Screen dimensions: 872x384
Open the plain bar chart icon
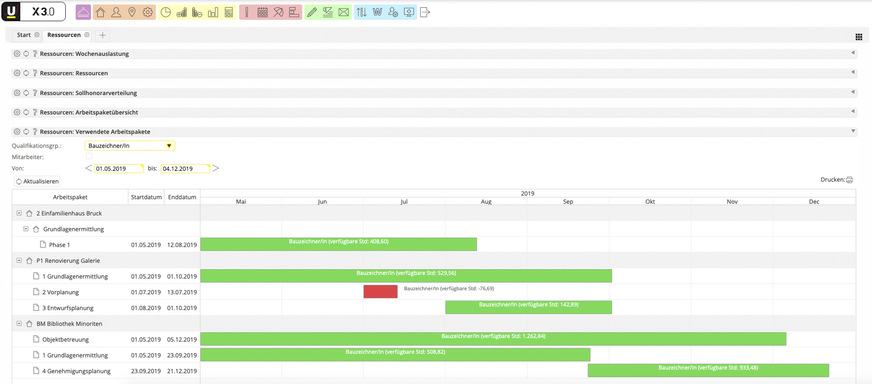pos(212,12)
